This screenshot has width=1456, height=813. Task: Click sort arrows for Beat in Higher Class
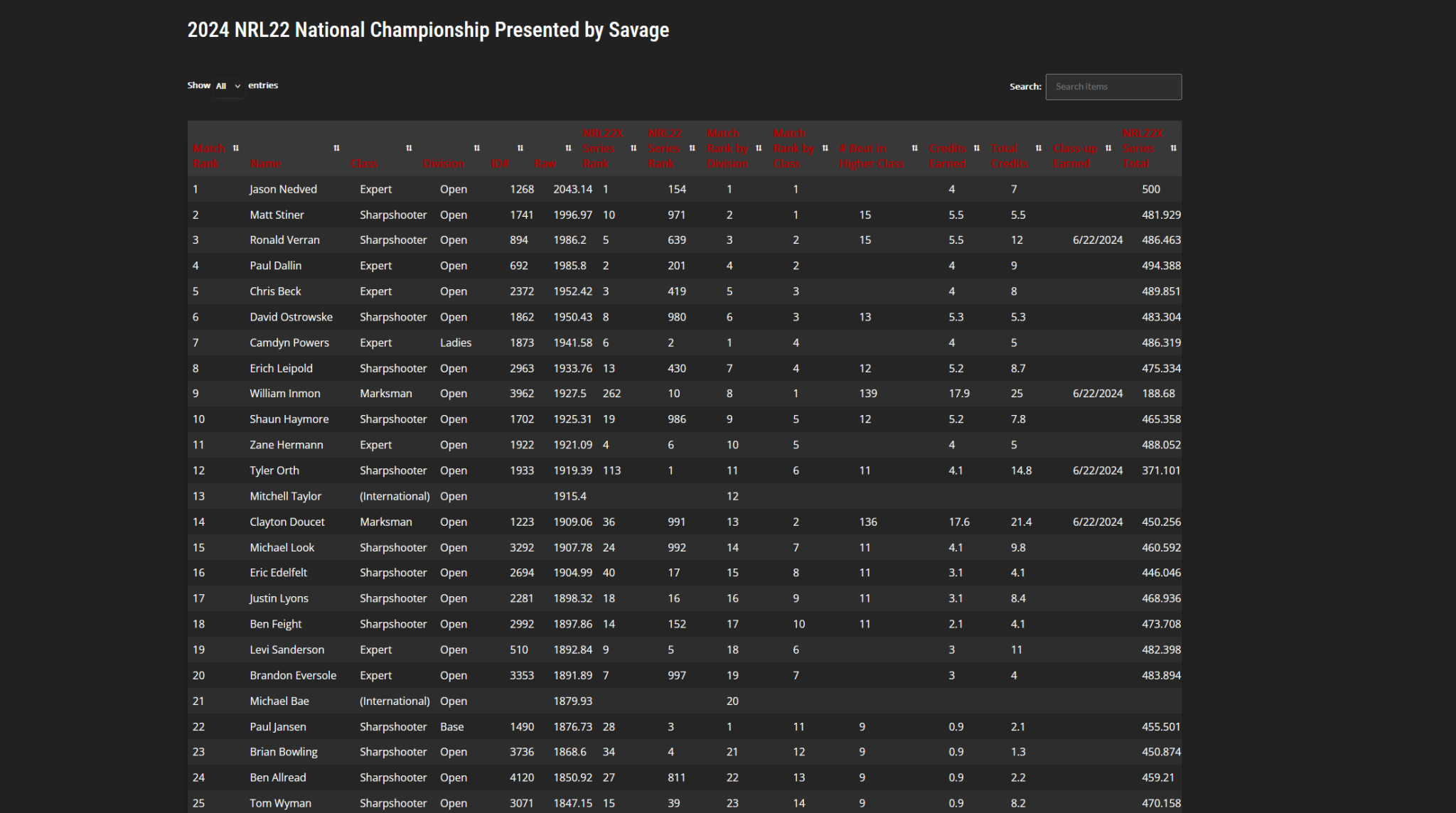pos(914,149)
